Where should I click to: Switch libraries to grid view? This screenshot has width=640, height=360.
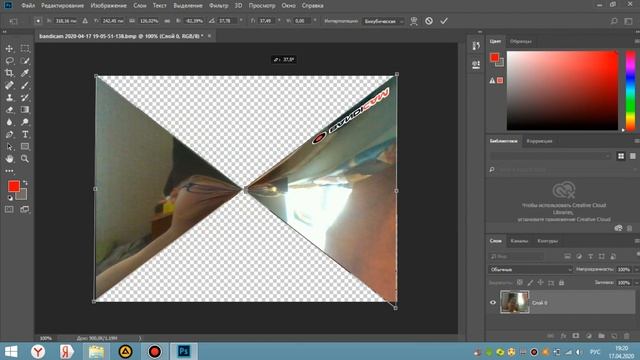[x=621, y=156]
